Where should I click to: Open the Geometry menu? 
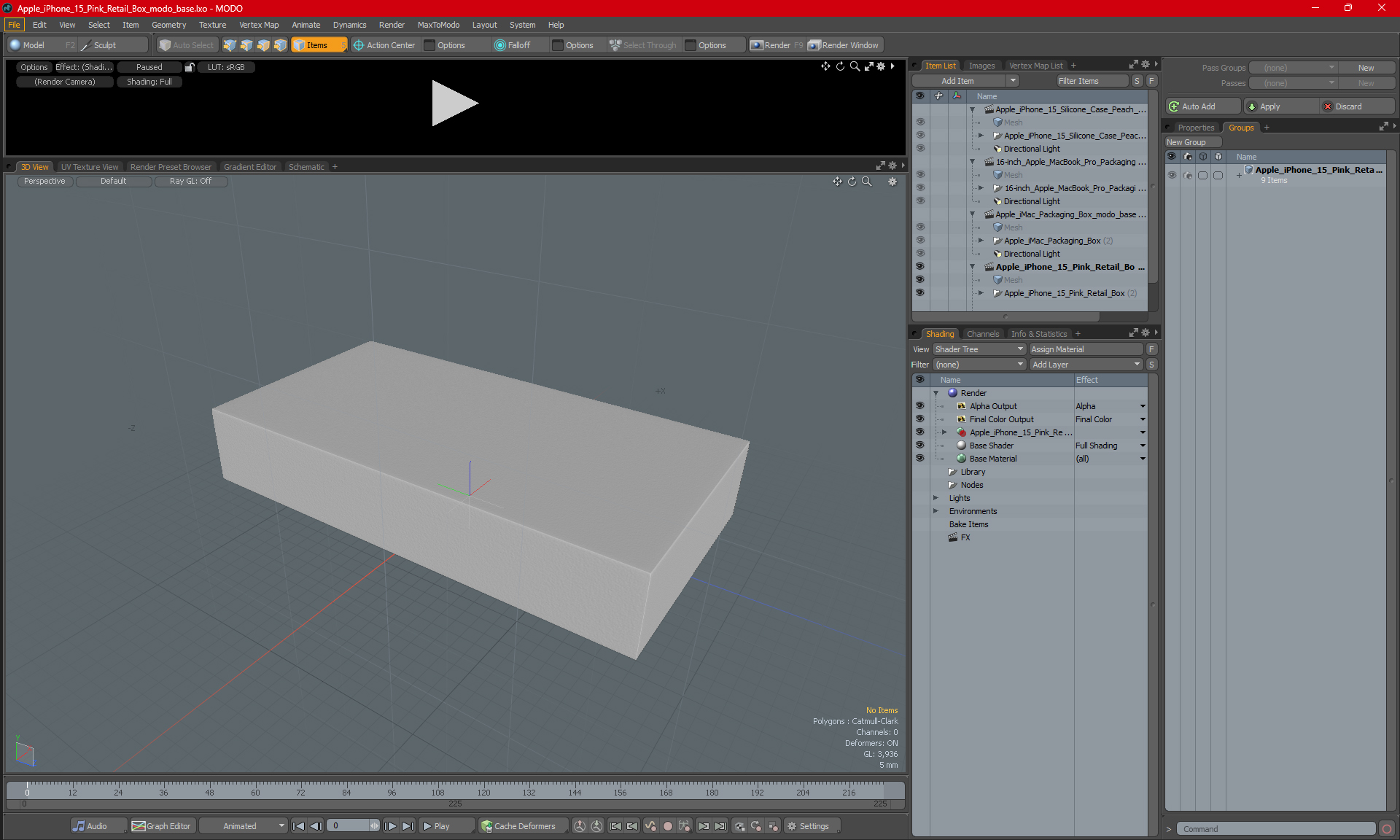168,25
